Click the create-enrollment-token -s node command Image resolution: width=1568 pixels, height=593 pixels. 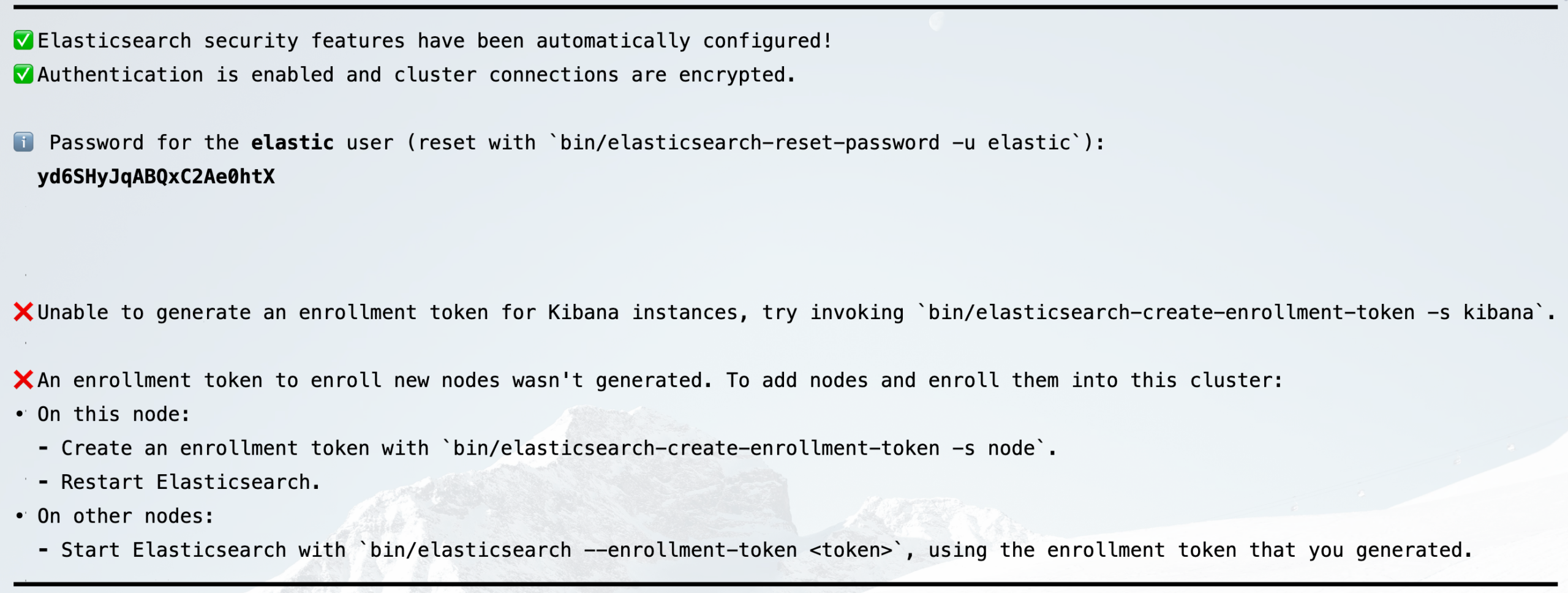tap(744, 448)
